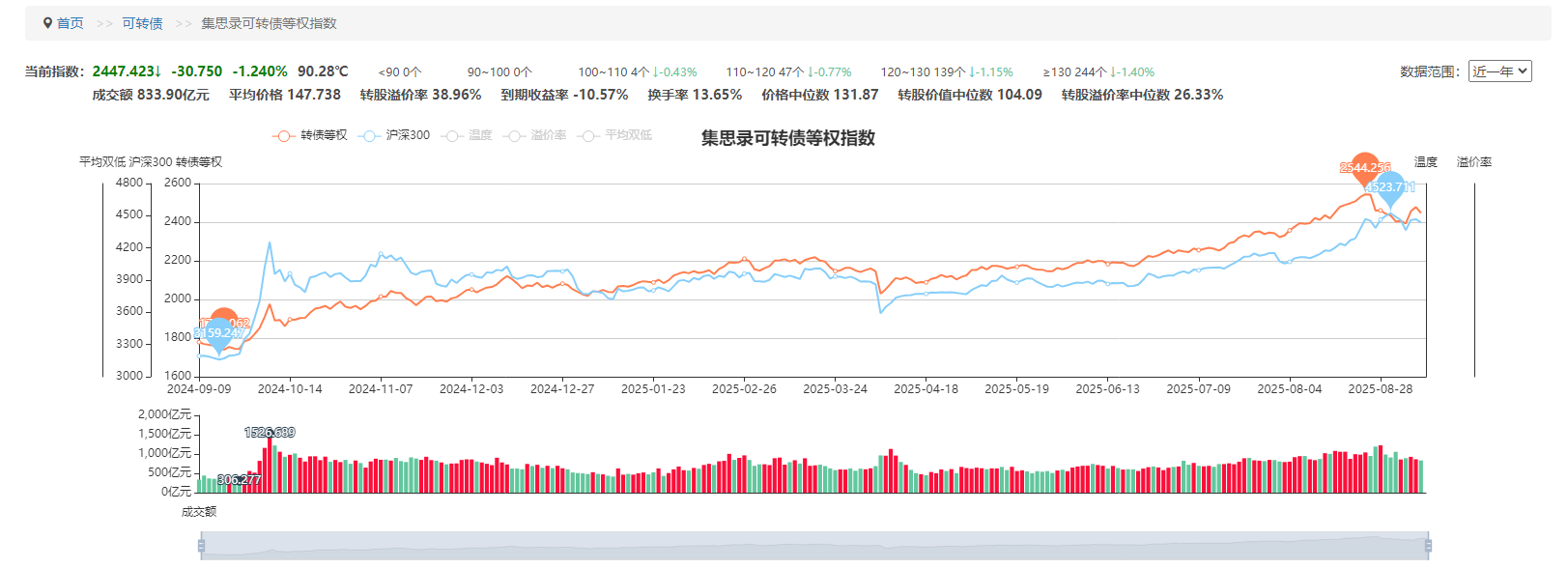The height and width of the screenshot is (568, 1568).
Task: Click the orange minimum marker pin near 1800
Action: 224,322
